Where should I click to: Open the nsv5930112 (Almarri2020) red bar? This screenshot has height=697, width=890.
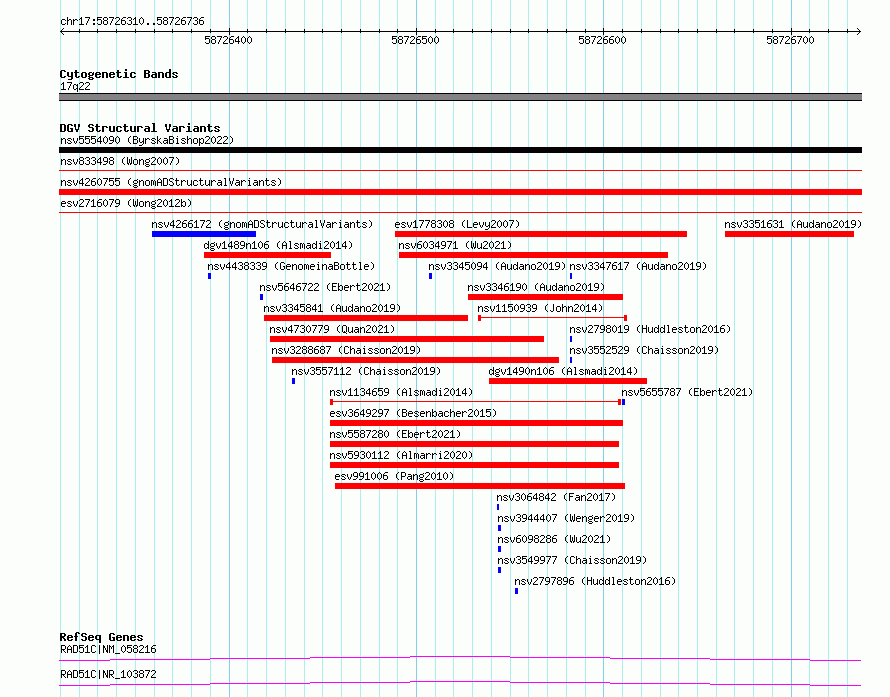[475, 465]
